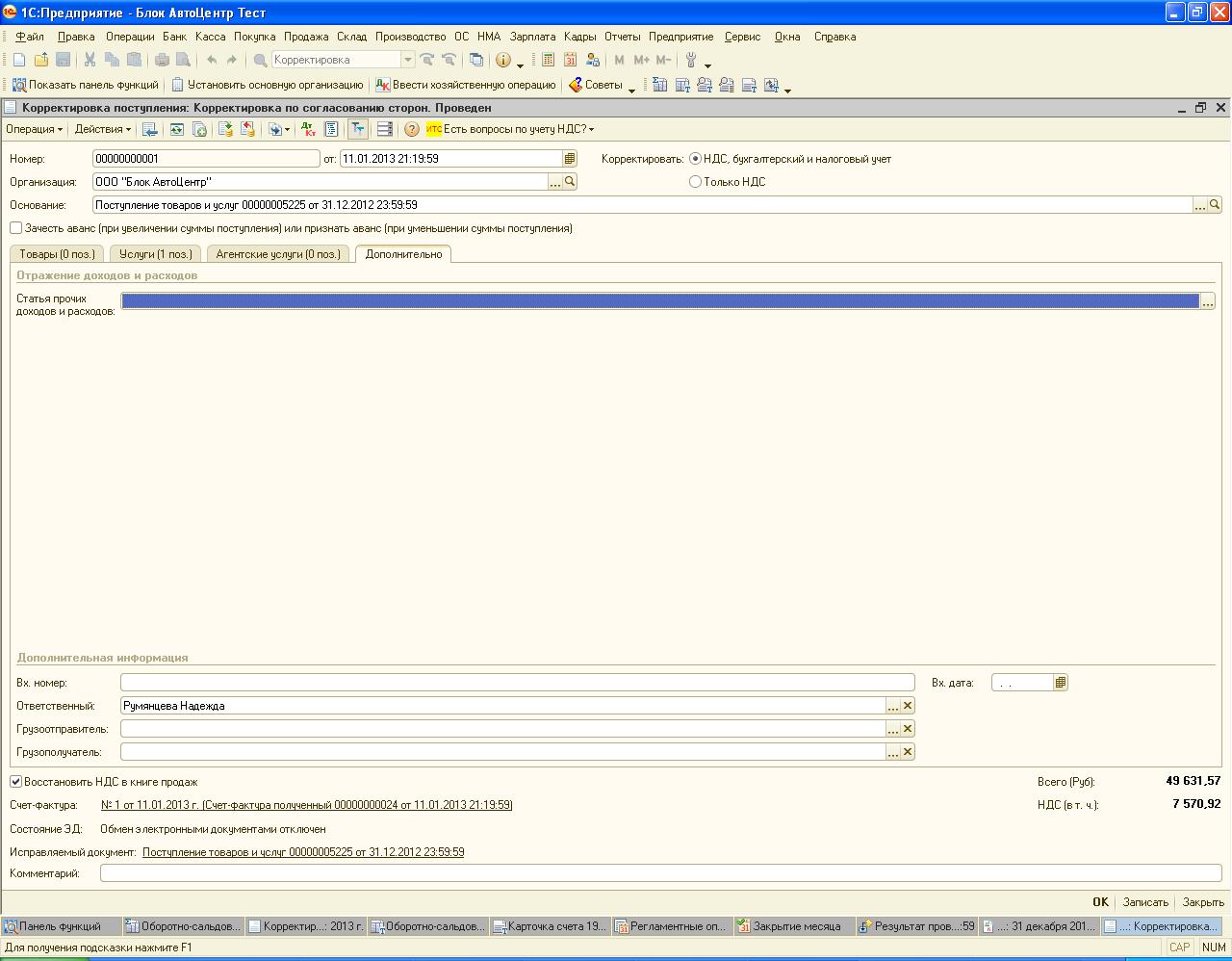
Task: Open the Счет-фактура № 1 link
Action: 306,805
